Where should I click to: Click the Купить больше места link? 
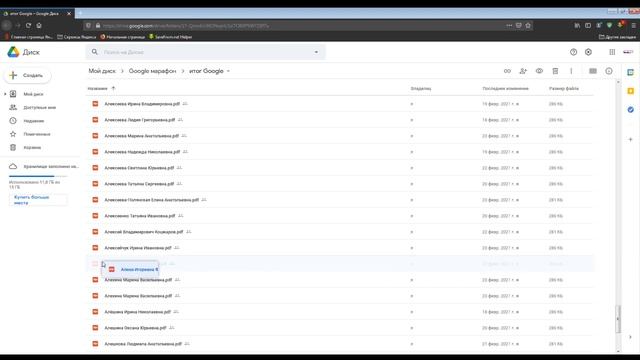38,200
